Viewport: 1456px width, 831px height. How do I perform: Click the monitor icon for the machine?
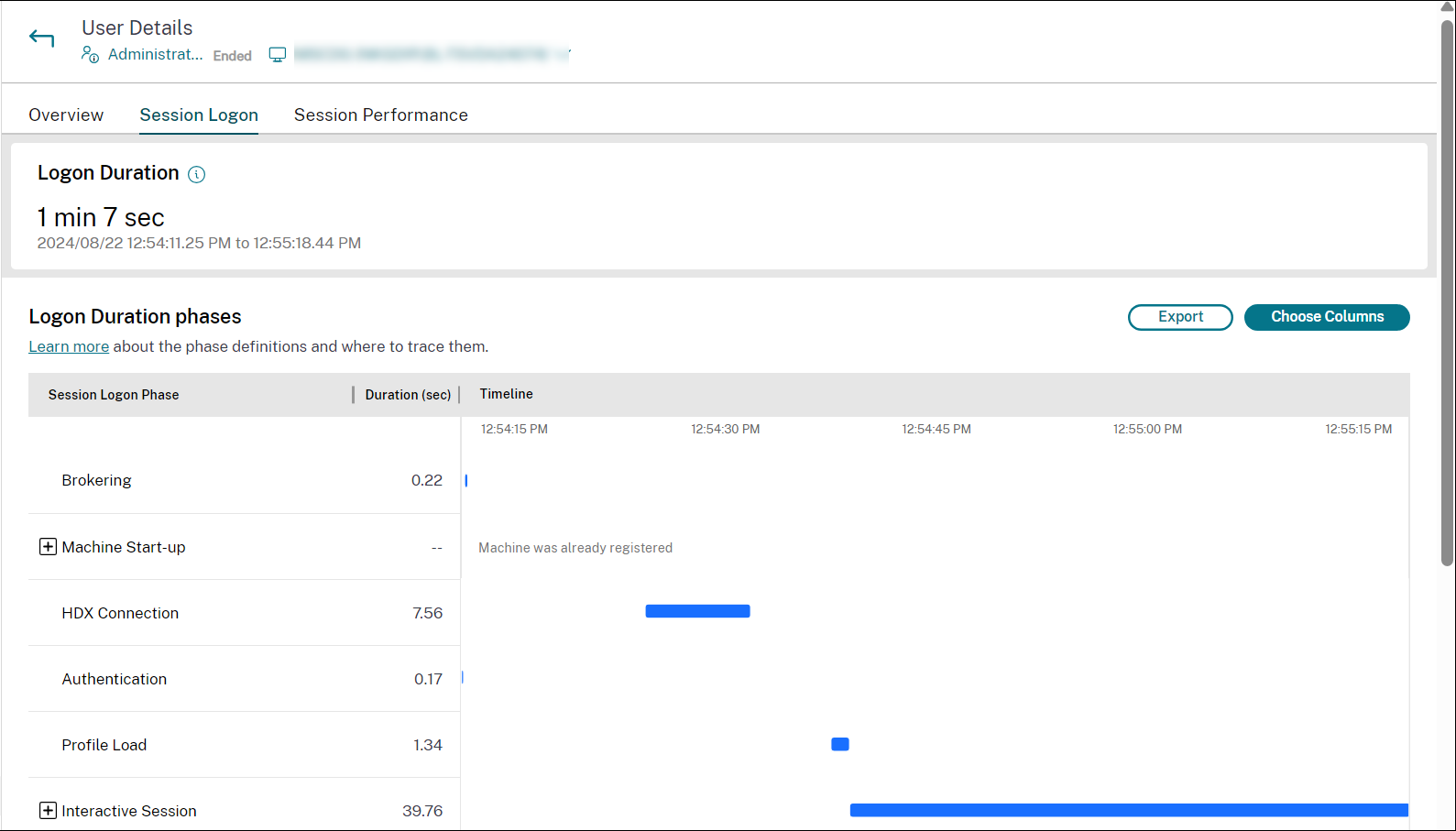pyautogui.click(x=277, y=55)
